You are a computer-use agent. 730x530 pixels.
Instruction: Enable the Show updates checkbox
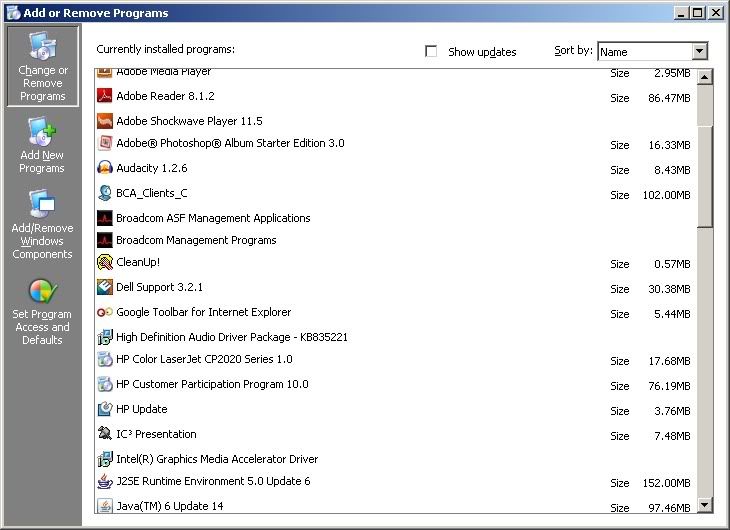click(x=431, y=51)
